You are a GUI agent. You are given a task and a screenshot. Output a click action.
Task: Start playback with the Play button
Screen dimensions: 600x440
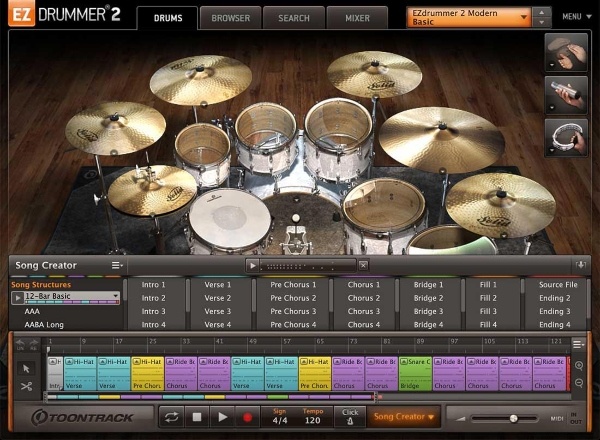pyautogui.click(x=222, y=417)
